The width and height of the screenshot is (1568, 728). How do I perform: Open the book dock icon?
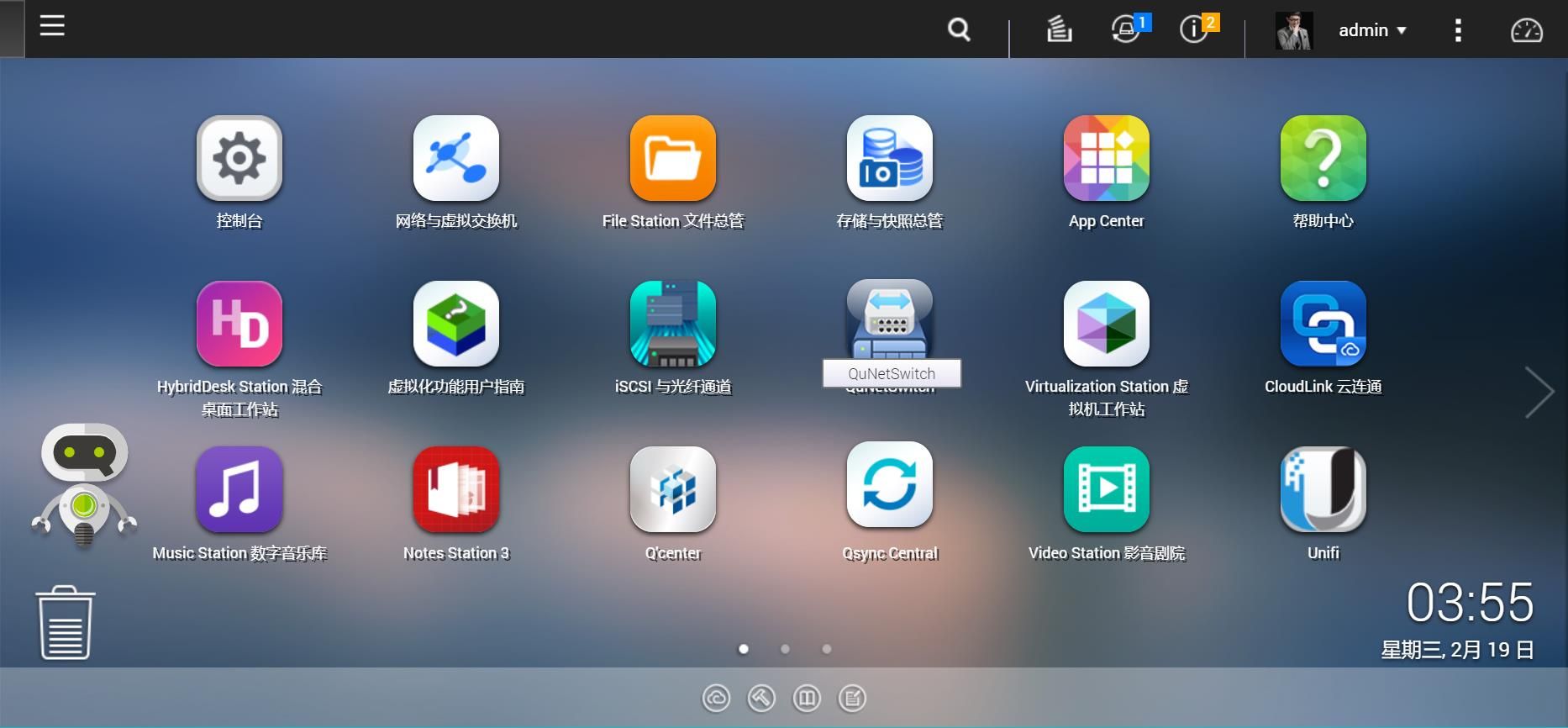coord(807,698)
